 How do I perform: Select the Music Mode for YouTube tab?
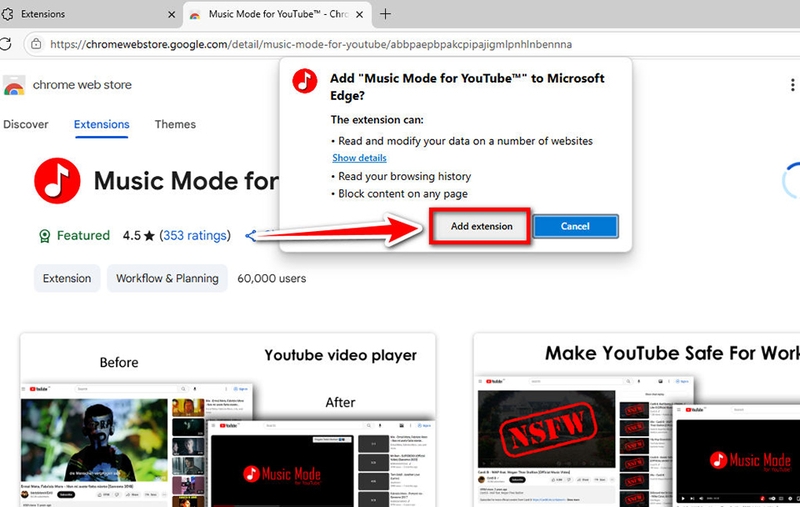tap(277, 14)
